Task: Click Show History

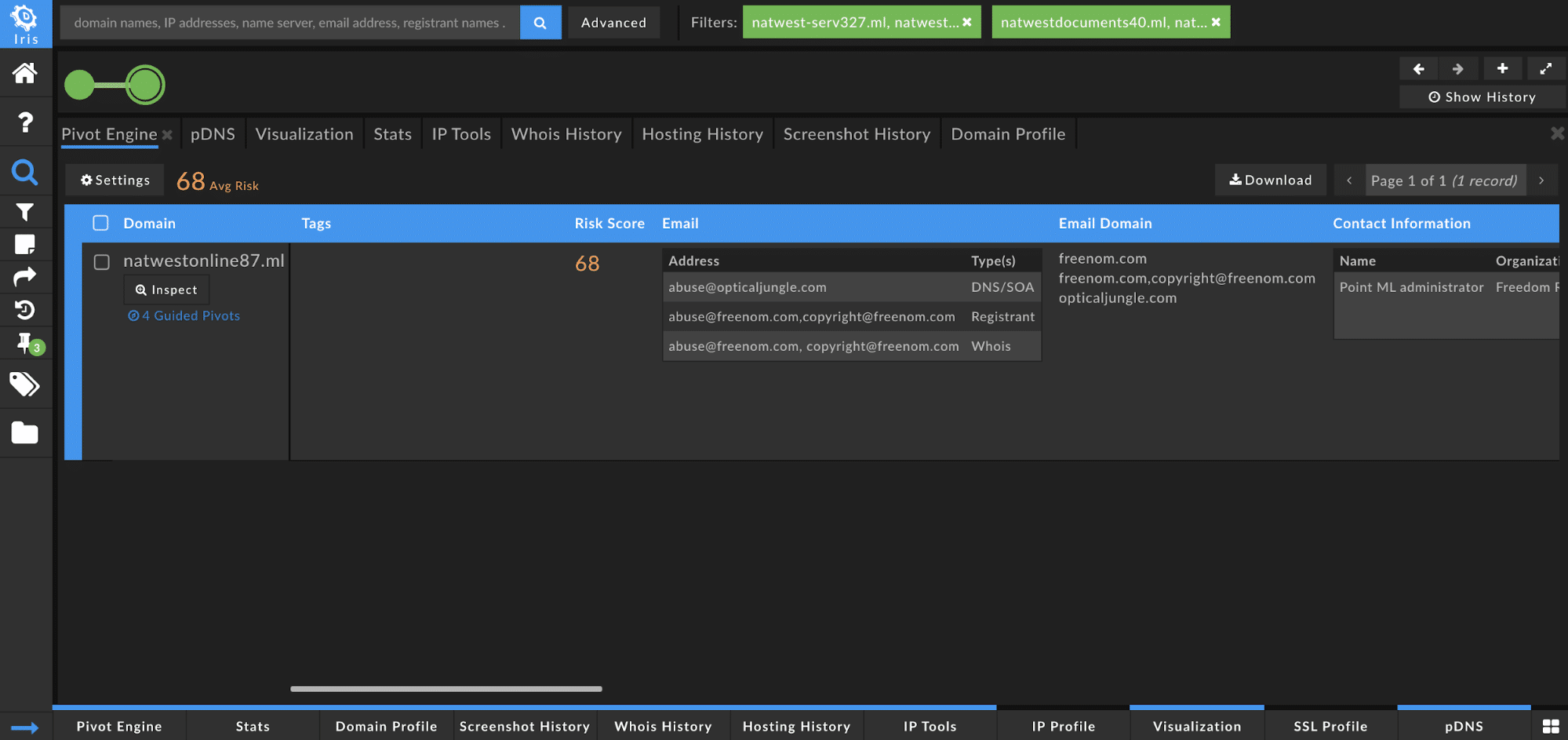Action: click(1482, 97)
